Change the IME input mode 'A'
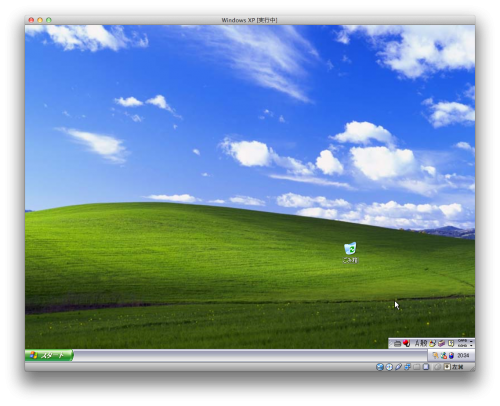 [x=417, y=343]
